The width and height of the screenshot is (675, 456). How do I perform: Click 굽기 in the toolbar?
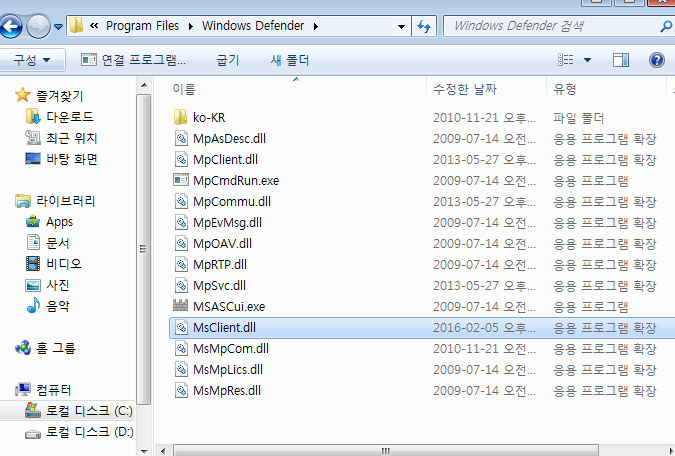(x=227, y=60)
